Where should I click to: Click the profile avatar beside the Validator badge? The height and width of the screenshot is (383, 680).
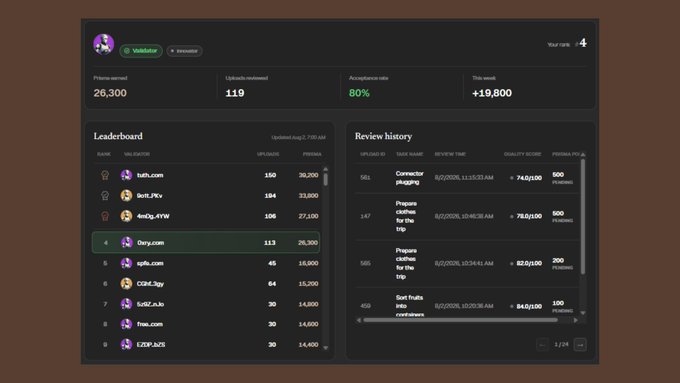click(104, 44)
